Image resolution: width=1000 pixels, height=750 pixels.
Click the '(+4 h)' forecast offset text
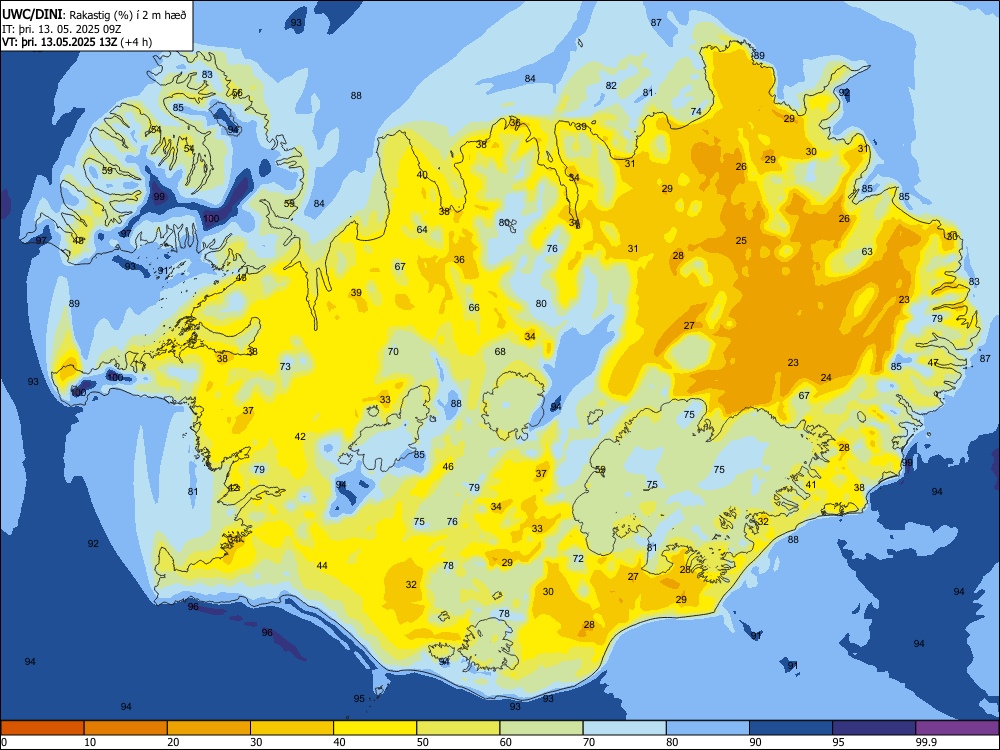(x=136, y=42)
